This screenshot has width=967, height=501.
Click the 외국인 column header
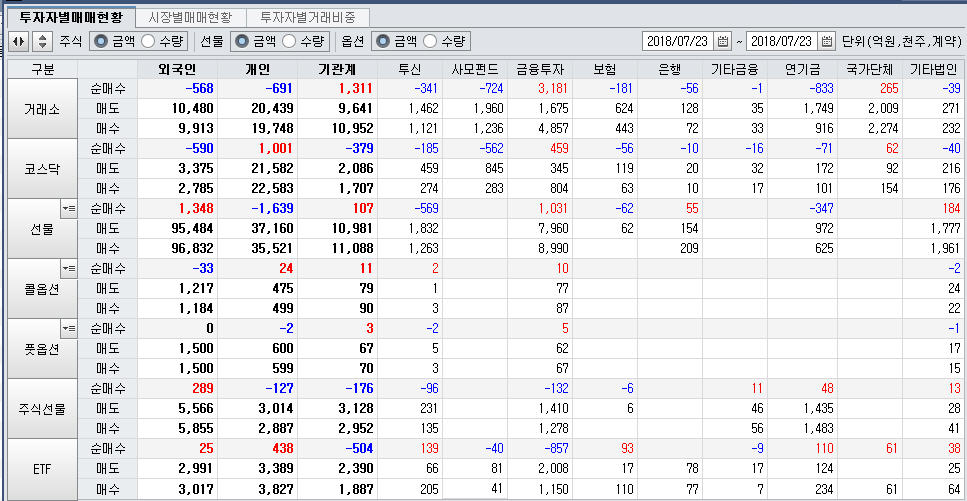tap(175, 69)
